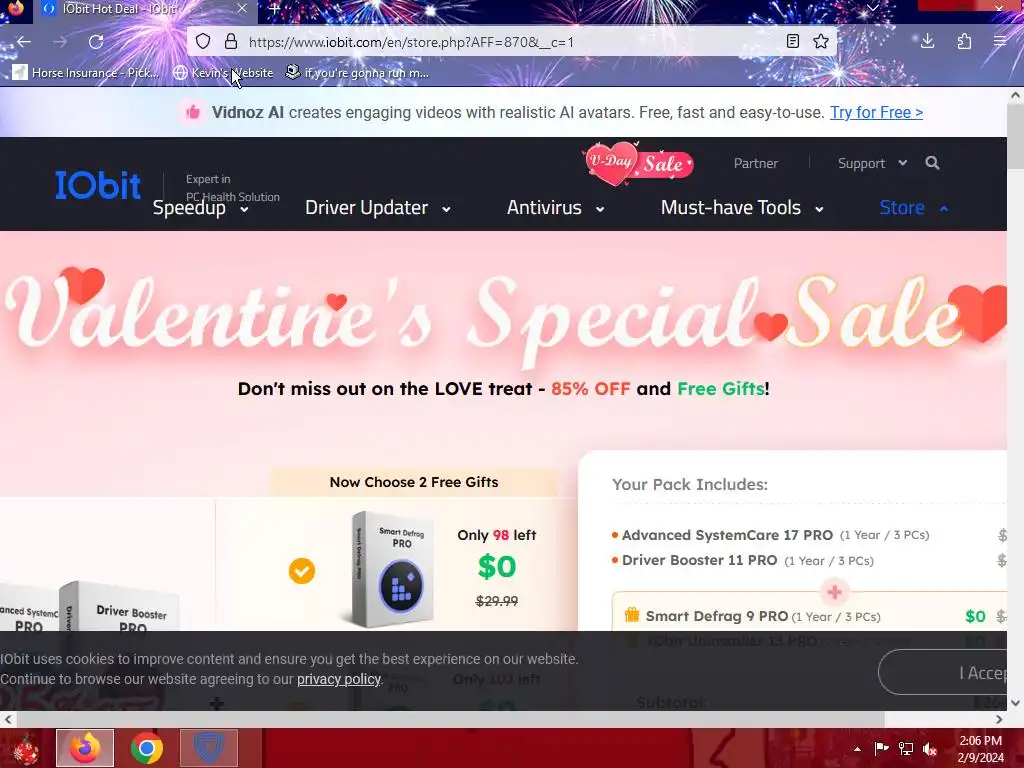This screenshot has height=768, width=1024.
Task: Toggle the Smart Defrag PRO gift checkmark
Action: (x=302, y=571)
